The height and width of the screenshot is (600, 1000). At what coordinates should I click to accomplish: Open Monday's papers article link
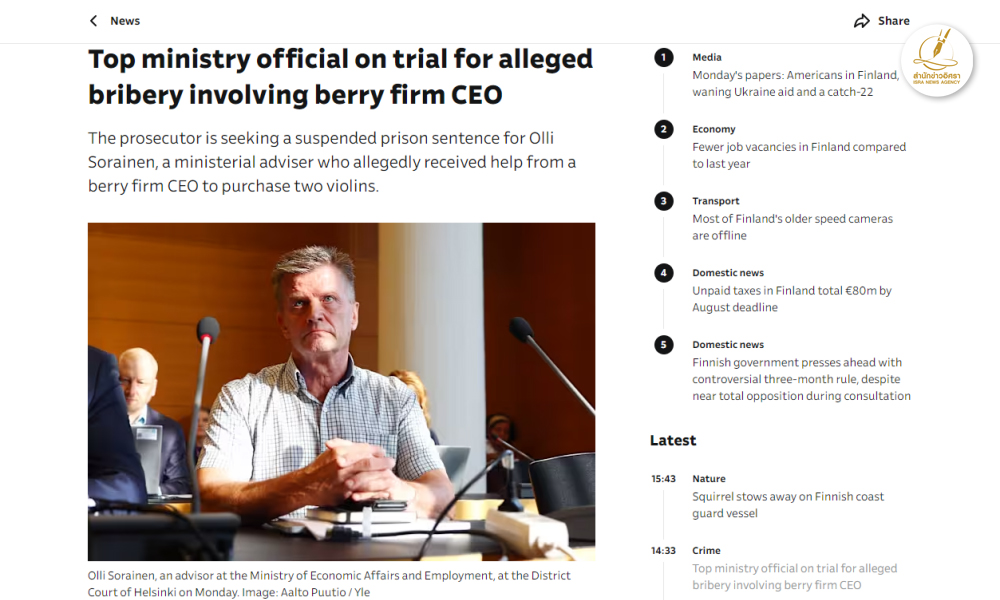click(x=795, y=84)
